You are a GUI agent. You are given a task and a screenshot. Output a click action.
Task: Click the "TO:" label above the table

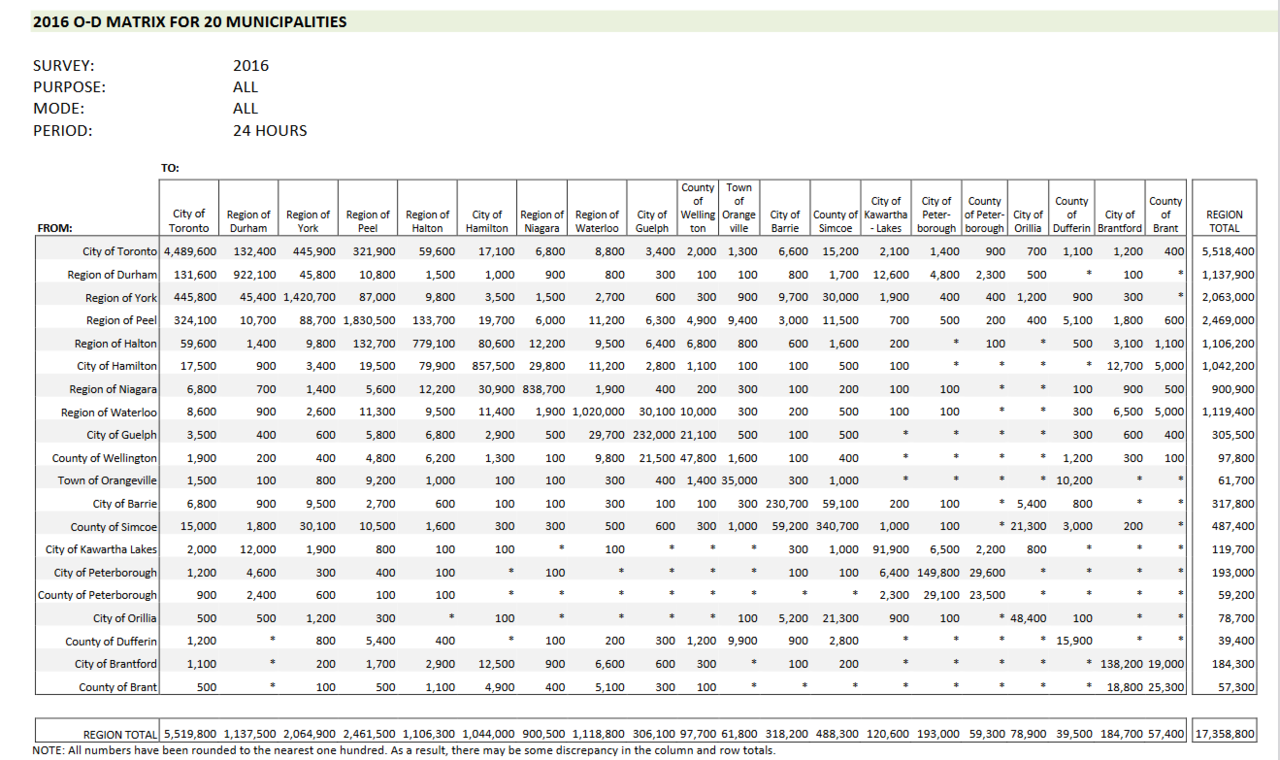(170, 168)
